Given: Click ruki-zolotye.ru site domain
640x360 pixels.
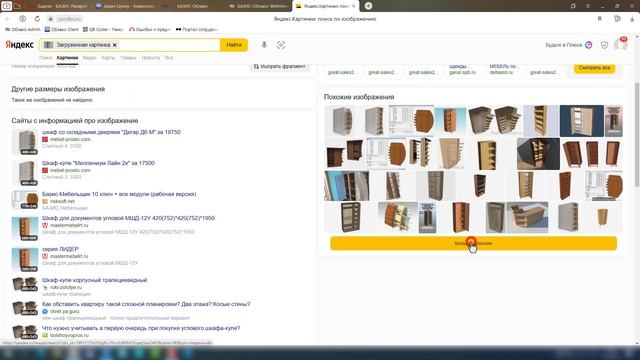Looking at the screenshot, I should click(x=66, y=287).
